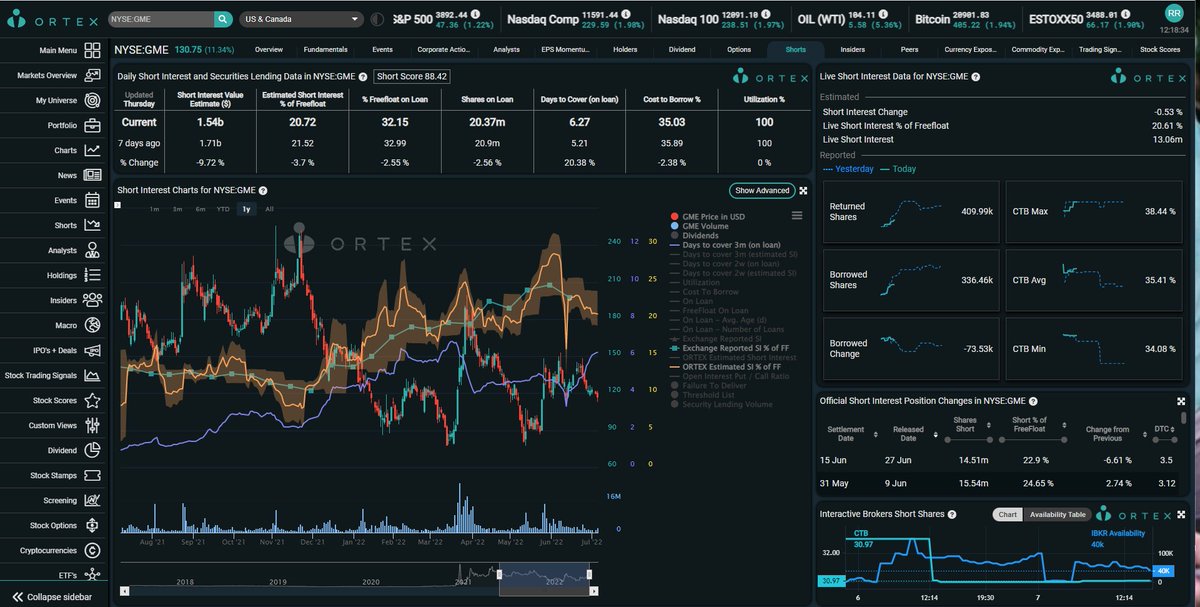
Task: Select the All chart range button
Action: point(269,209)
